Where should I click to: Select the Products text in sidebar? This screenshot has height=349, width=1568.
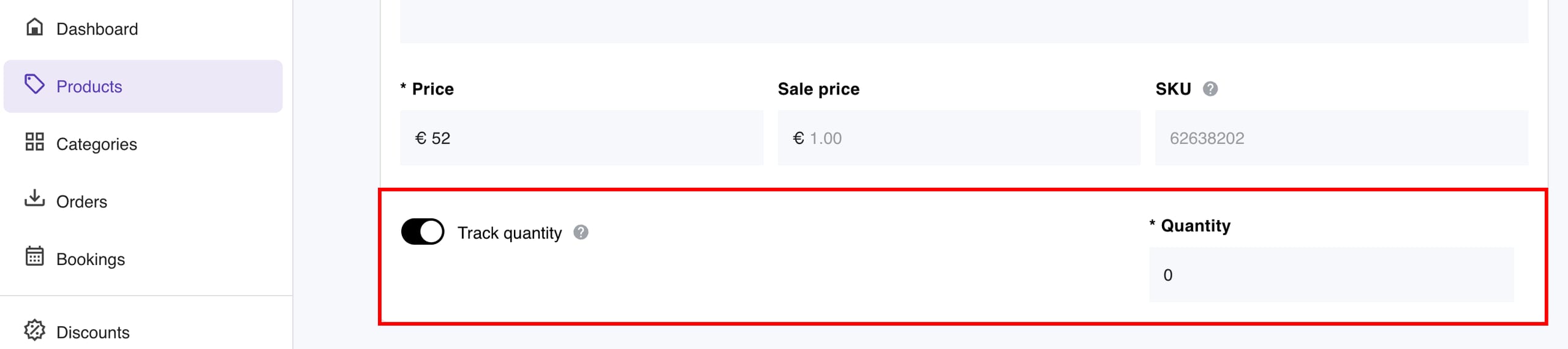pos(89,86)
